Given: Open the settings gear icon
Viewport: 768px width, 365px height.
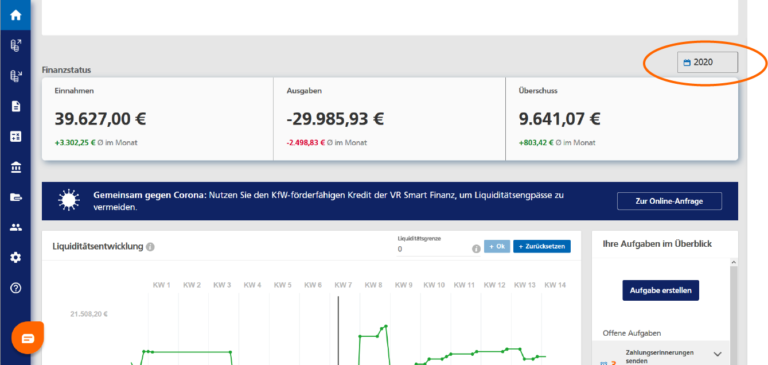Looking at the screenshot, I should [x=16, y=258].
